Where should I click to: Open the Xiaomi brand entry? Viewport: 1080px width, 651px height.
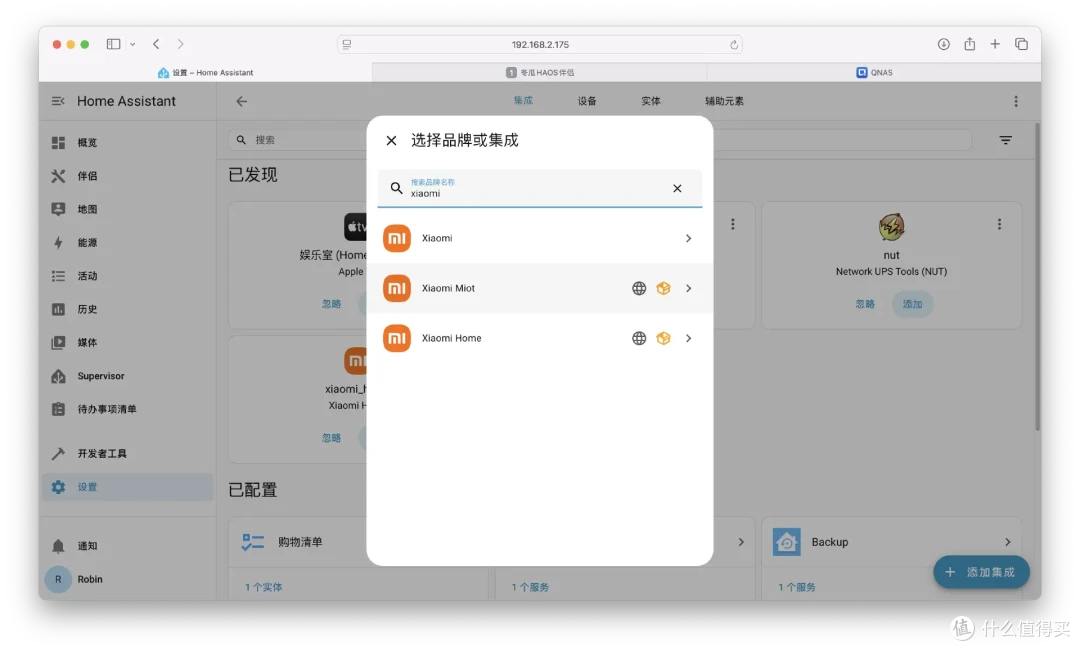539,238
